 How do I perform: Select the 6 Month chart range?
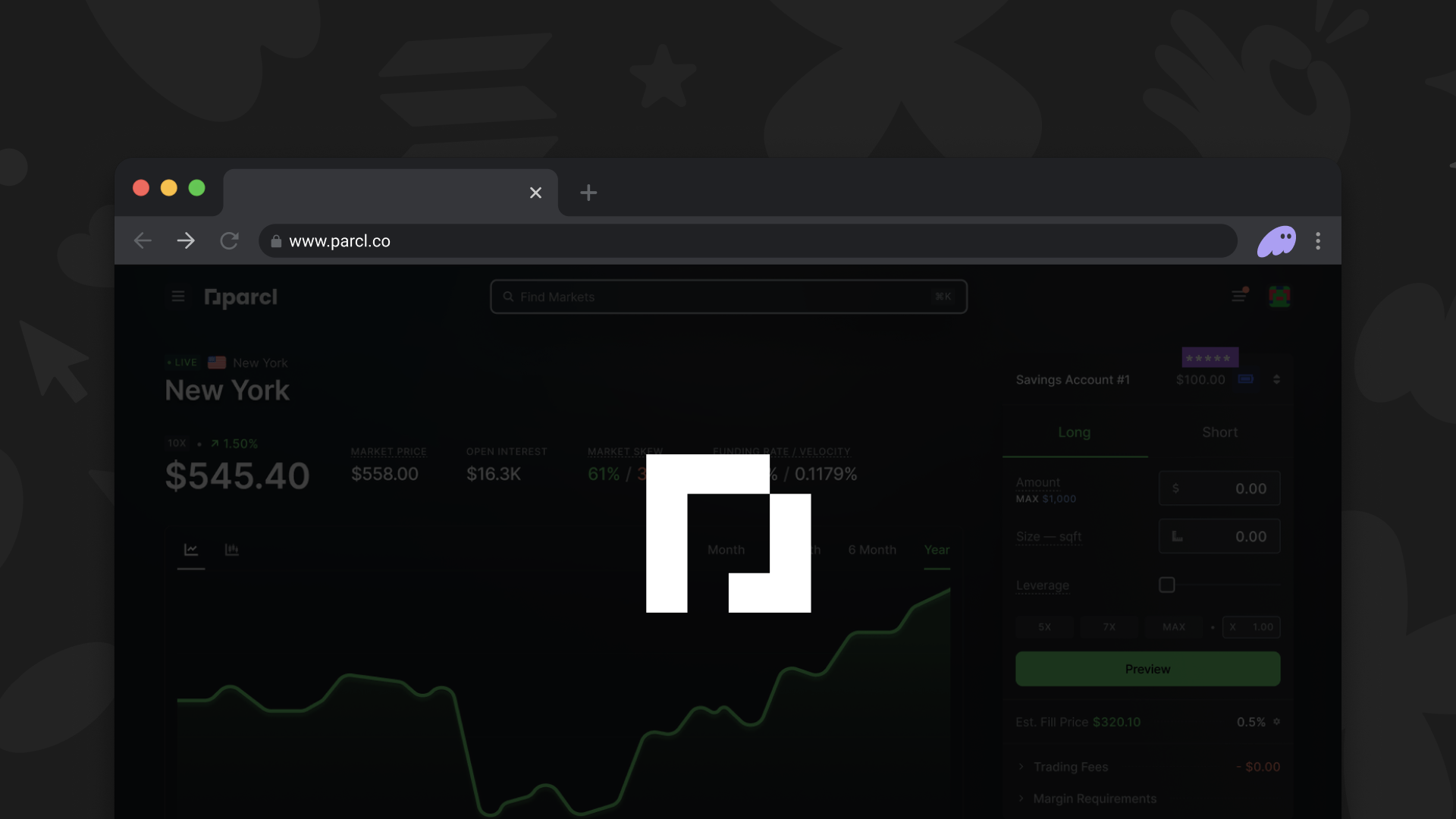coord(872,550)
